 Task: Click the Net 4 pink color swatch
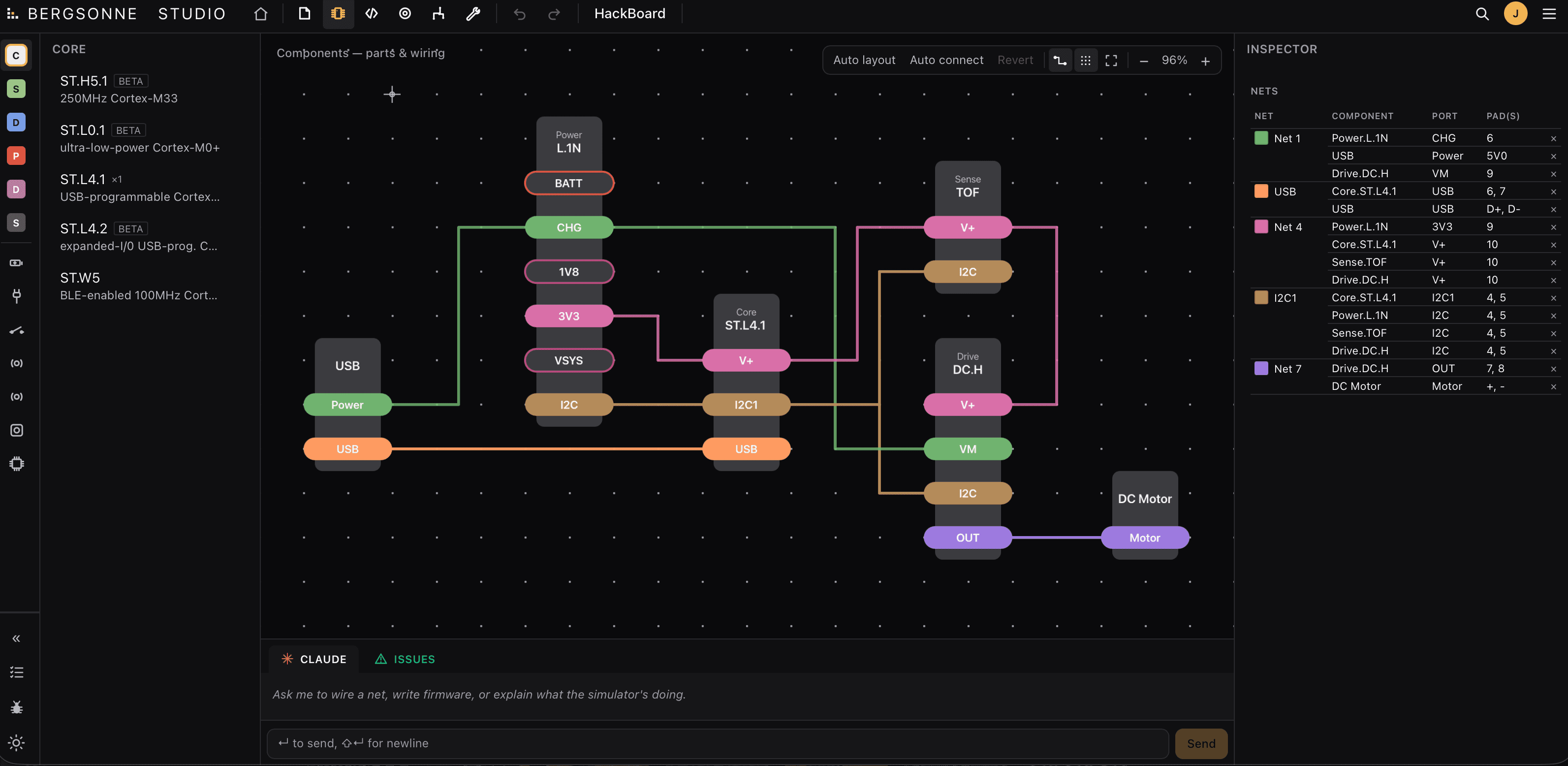1261,226
